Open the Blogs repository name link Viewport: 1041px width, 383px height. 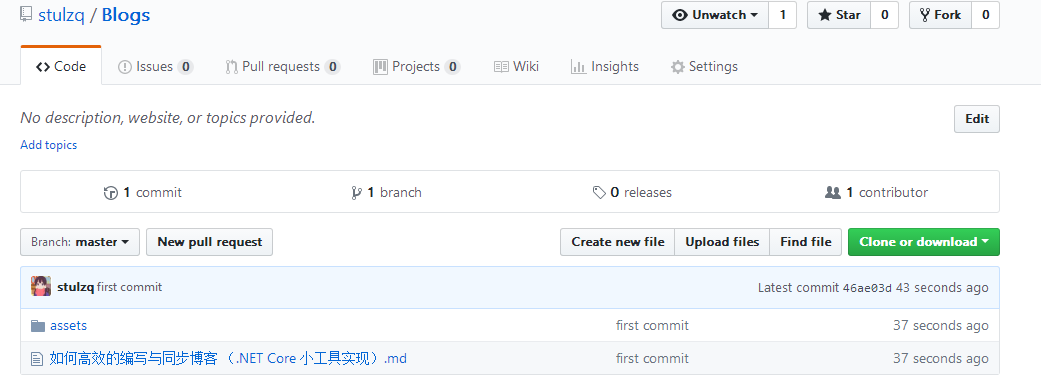point(125,15)
